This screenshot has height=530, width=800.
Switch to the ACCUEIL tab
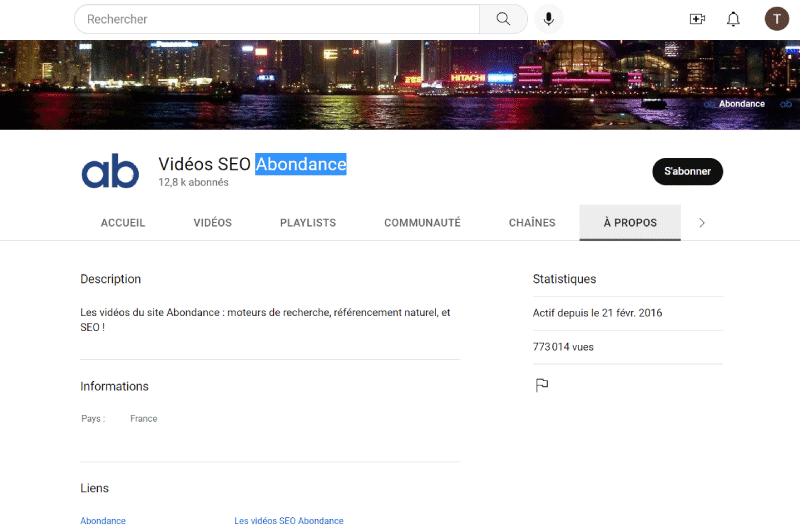pos(123,223)
